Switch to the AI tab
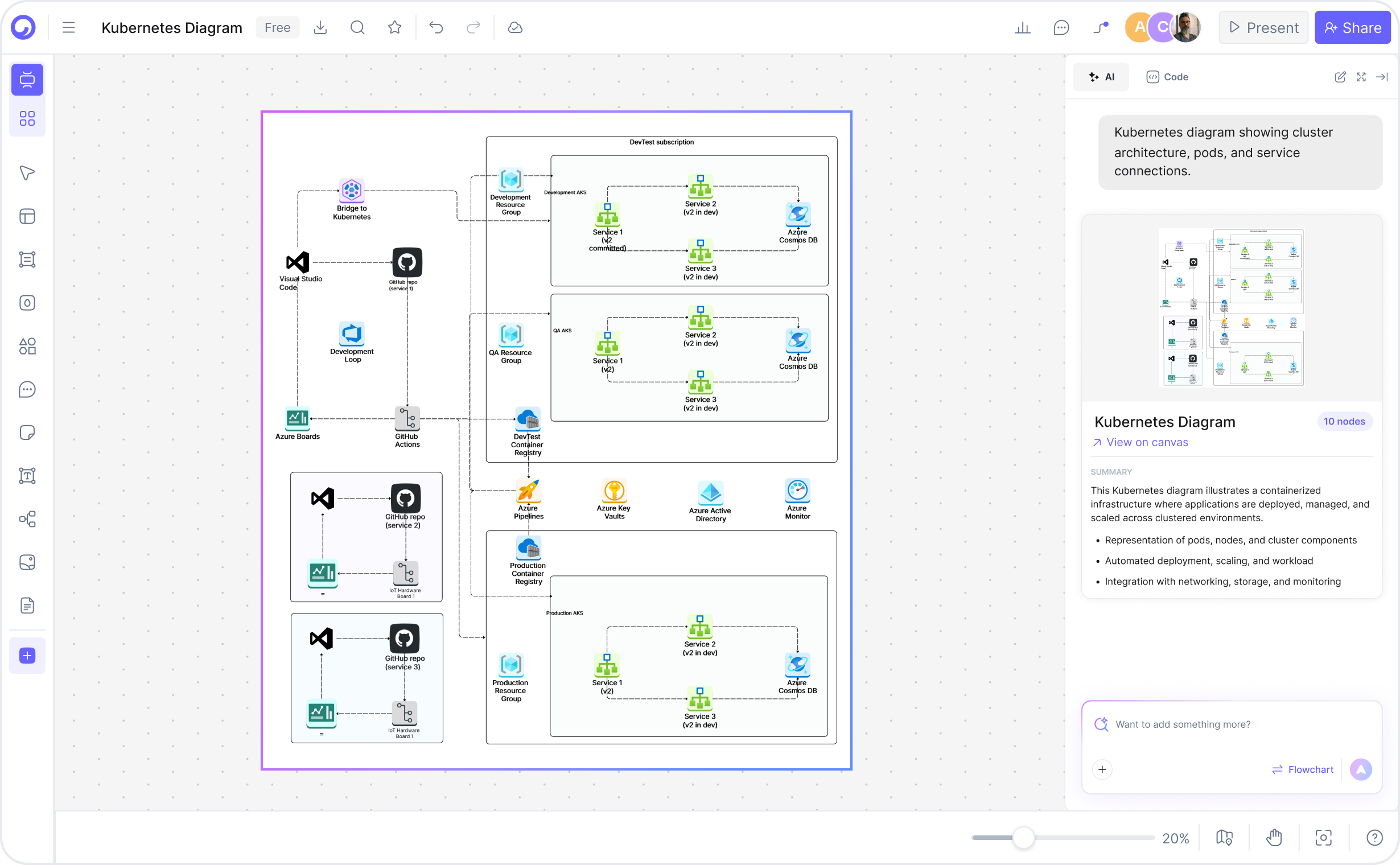The width and height of the screenshot is (1400, 865). [x=1101, y=77]
